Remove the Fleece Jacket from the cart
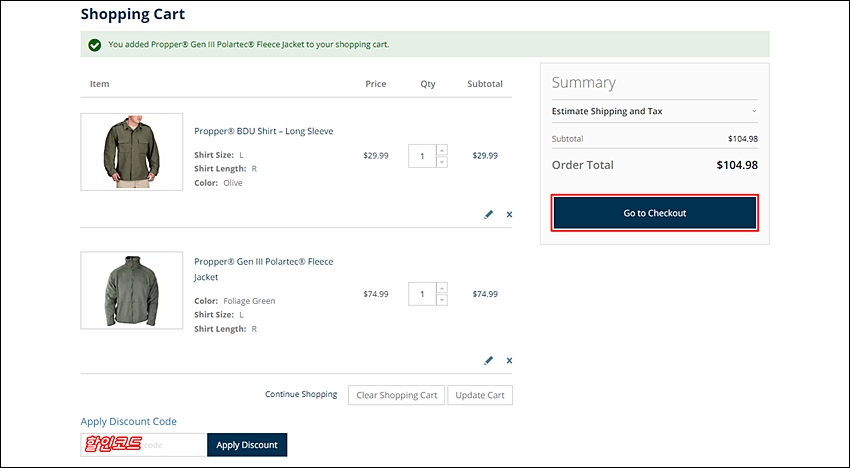Screen dimensions: 850x468 pos(509,360)
